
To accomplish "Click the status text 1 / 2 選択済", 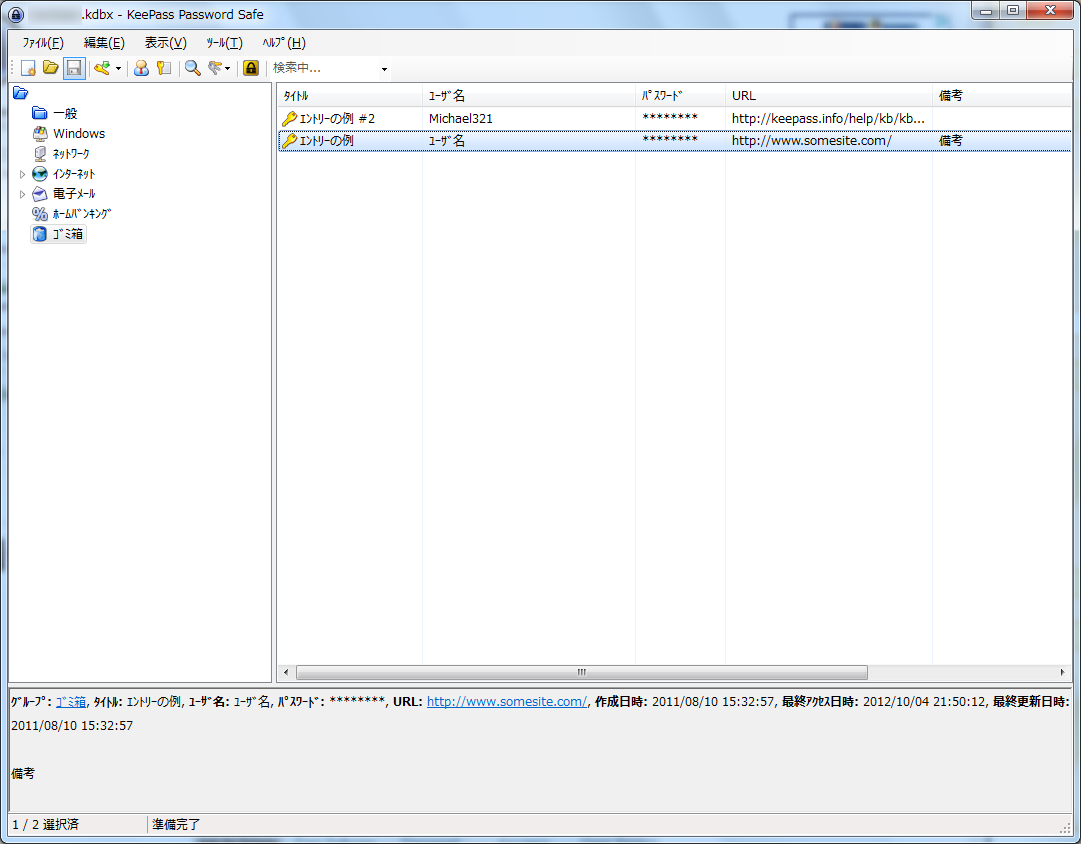I will coord(46,825).
